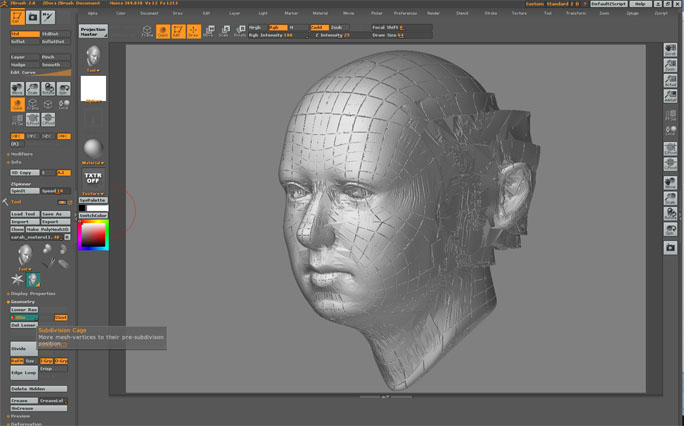This screenshot has width=684, height=426.
Task: Toggle >M< mirror symmetry button
Action: coord(64,136)
